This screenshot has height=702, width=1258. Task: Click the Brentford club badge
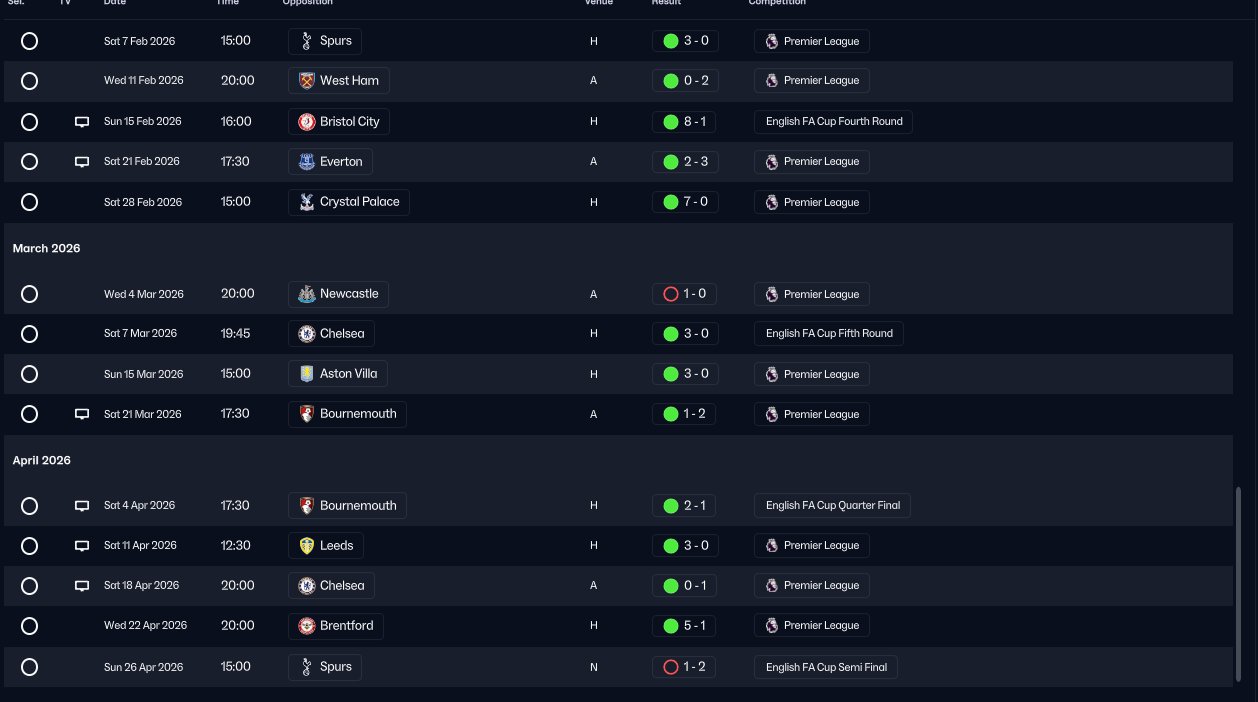(x=307, y=626)
